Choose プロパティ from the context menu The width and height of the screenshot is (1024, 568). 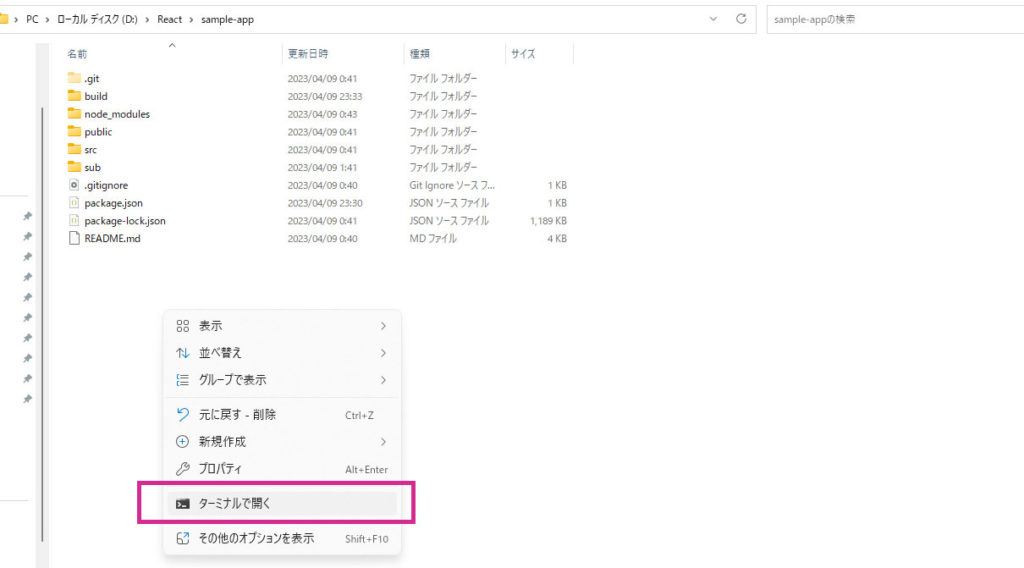pos(281,469)
